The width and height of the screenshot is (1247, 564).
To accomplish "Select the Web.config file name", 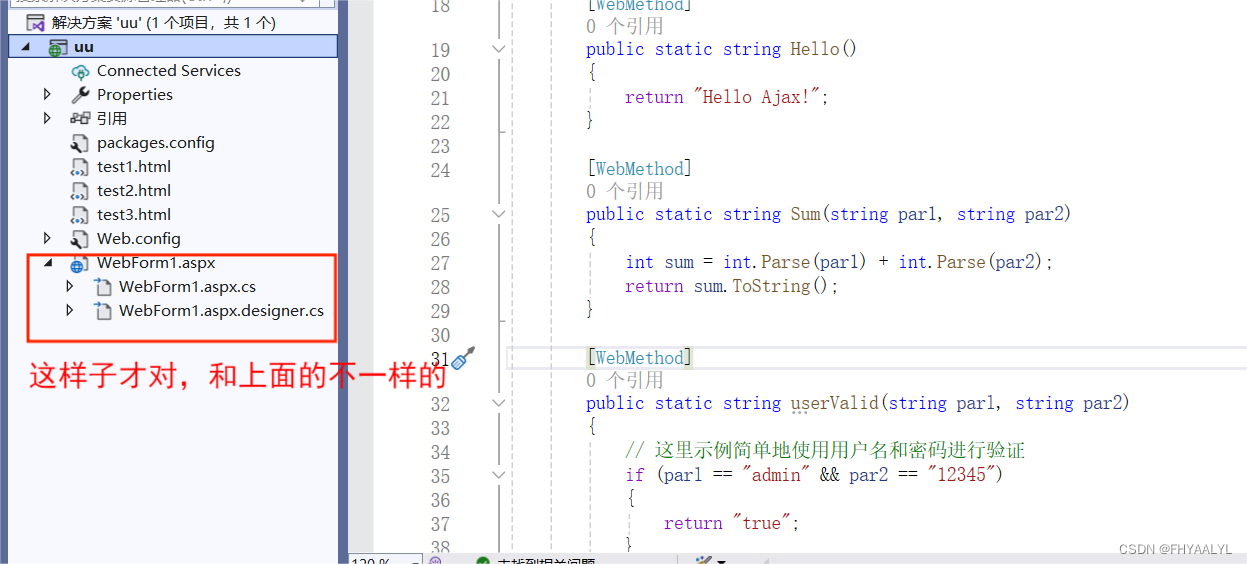I will tap(139, 239).
